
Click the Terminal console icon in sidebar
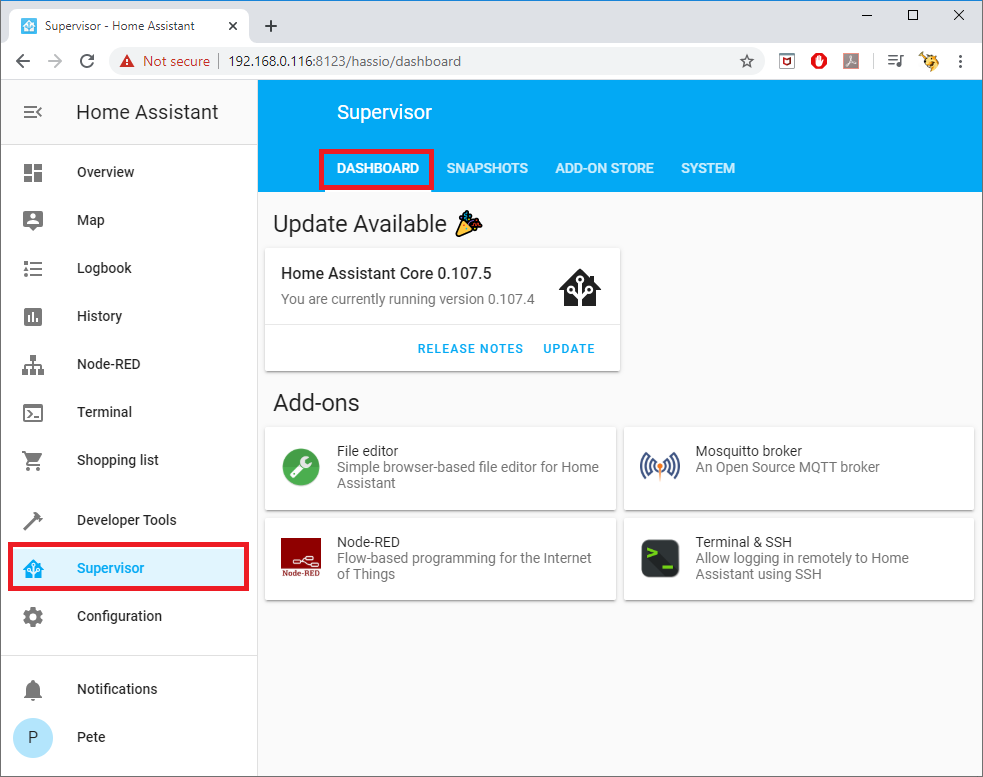(33, 413)
